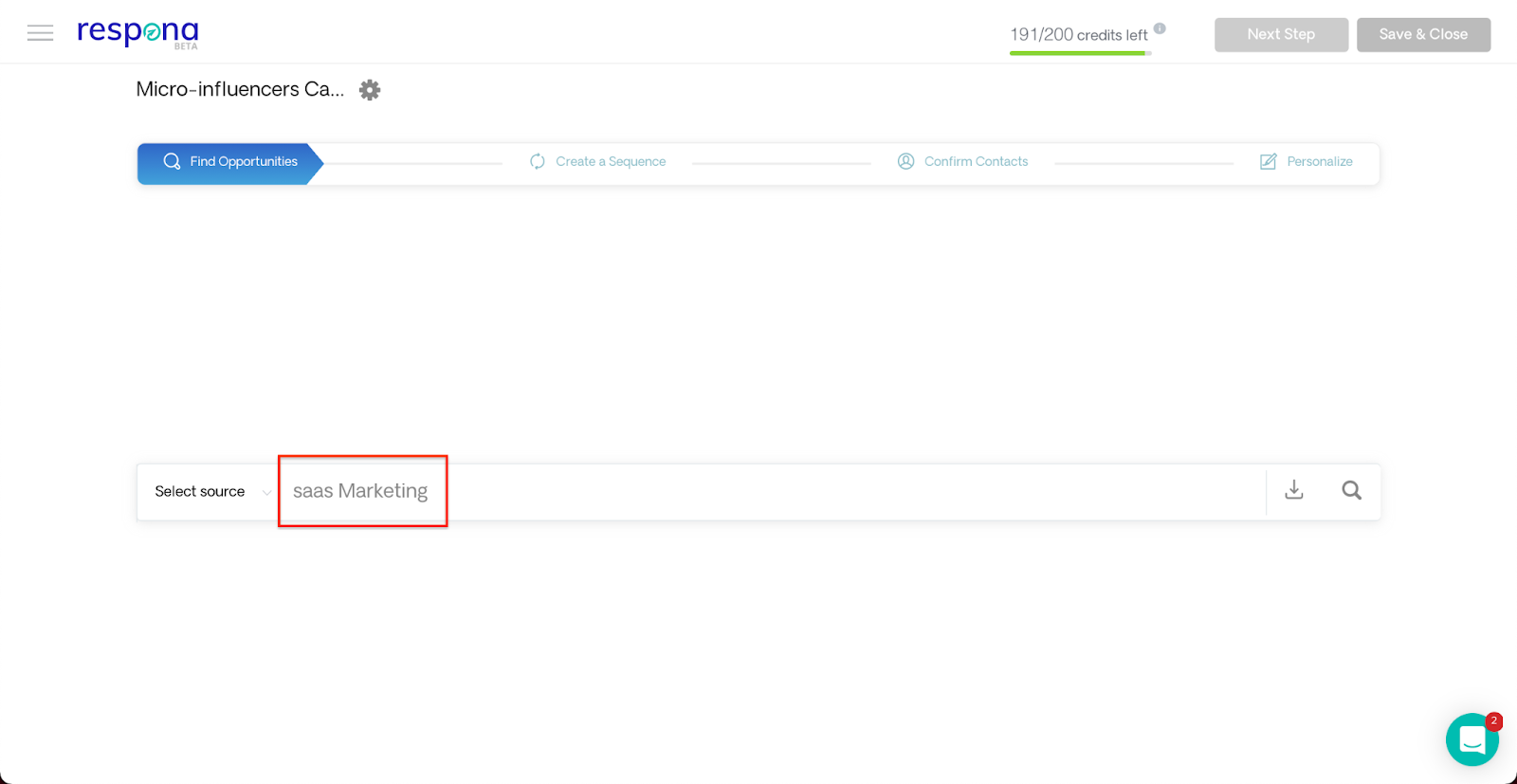Screen dimensions: 1517x784
Task: Click the 191/200 credits left text
Action: click(1079, 35)
